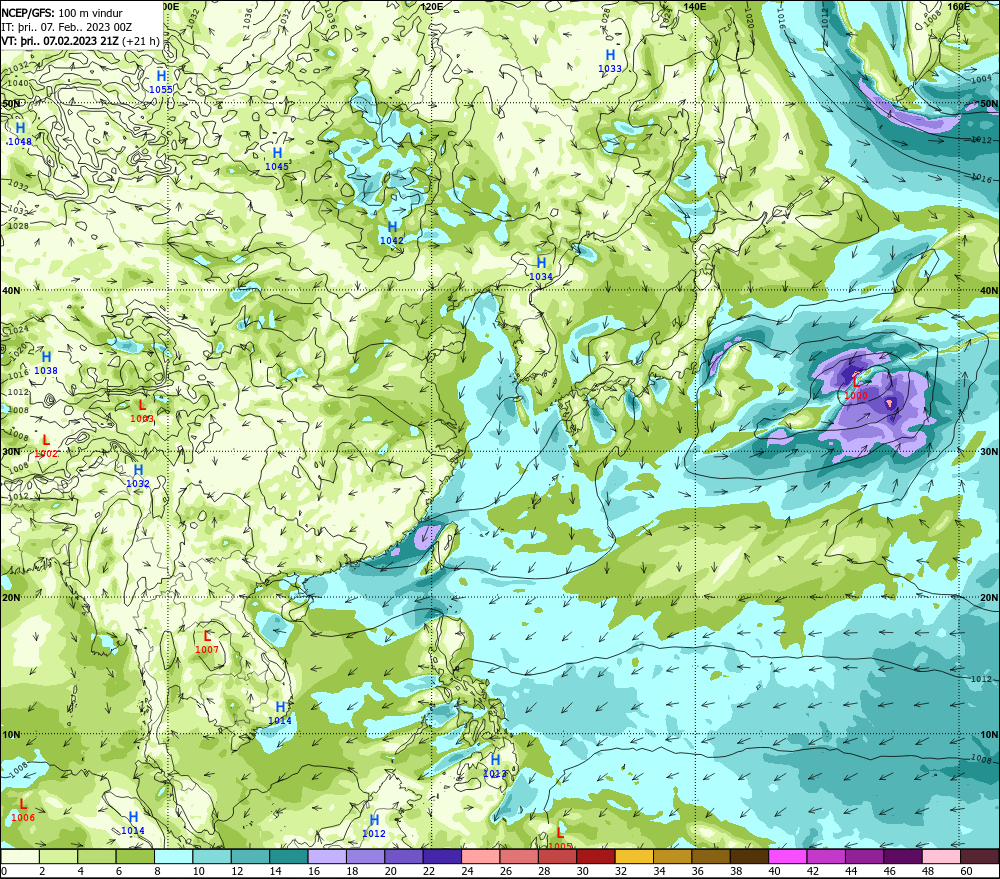Click the olive green 6-8 legend swatch
Viewport: 1000px width, 879px height.
click(x=135, y=856)
